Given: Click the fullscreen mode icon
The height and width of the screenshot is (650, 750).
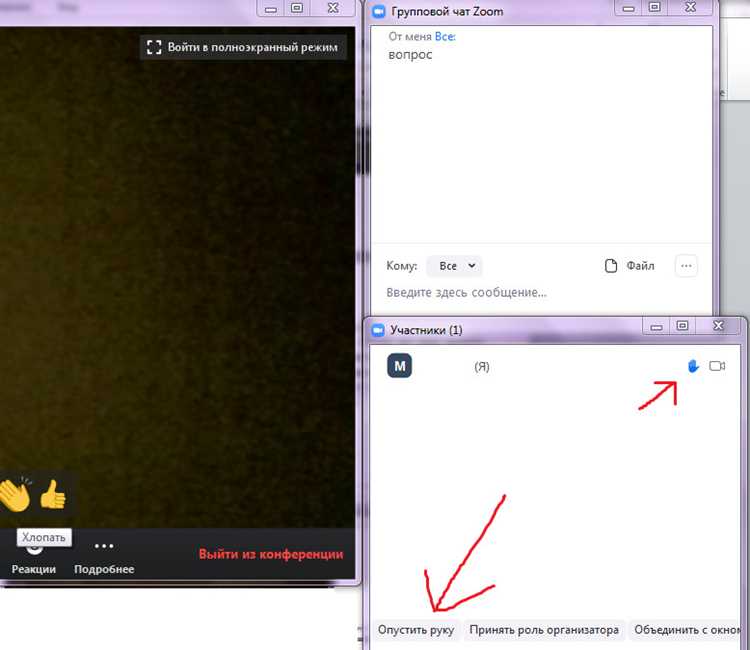Looking at the screenshot, I should (154, 47).
